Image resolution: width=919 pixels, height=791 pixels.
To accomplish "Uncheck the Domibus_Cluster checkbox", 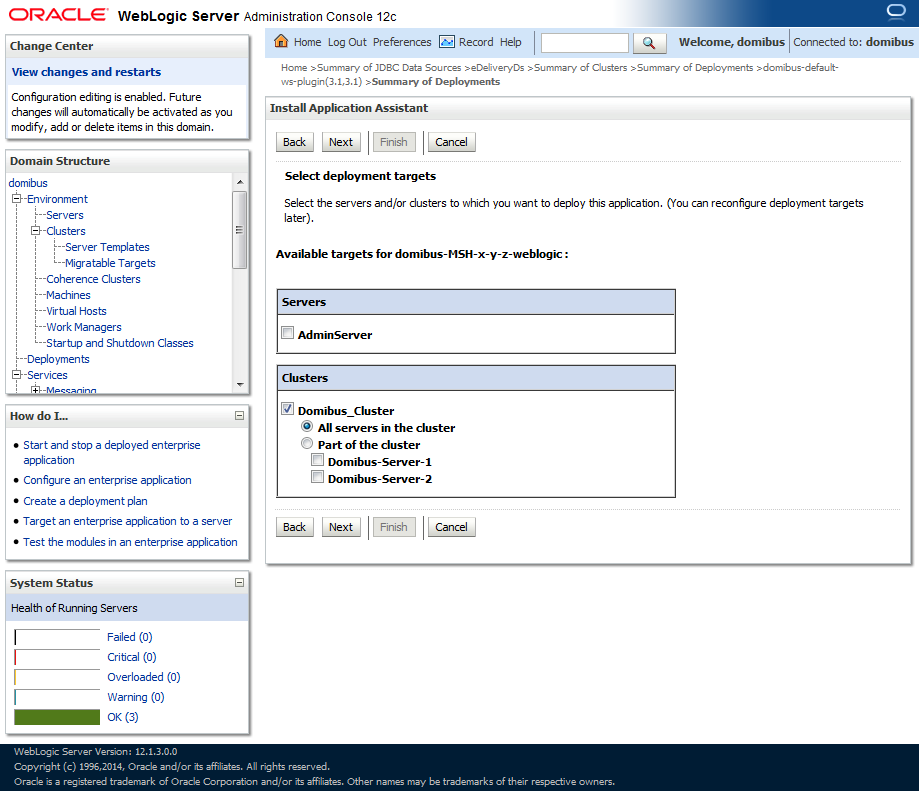I will pos(288,409).
